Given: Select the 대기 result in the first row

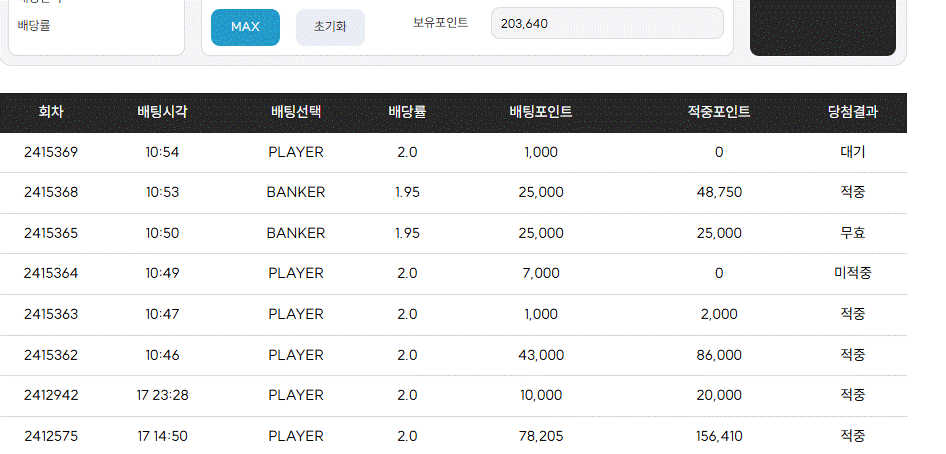Looking at the screenshot, I should pyautogui.click(x=852, y=152).
